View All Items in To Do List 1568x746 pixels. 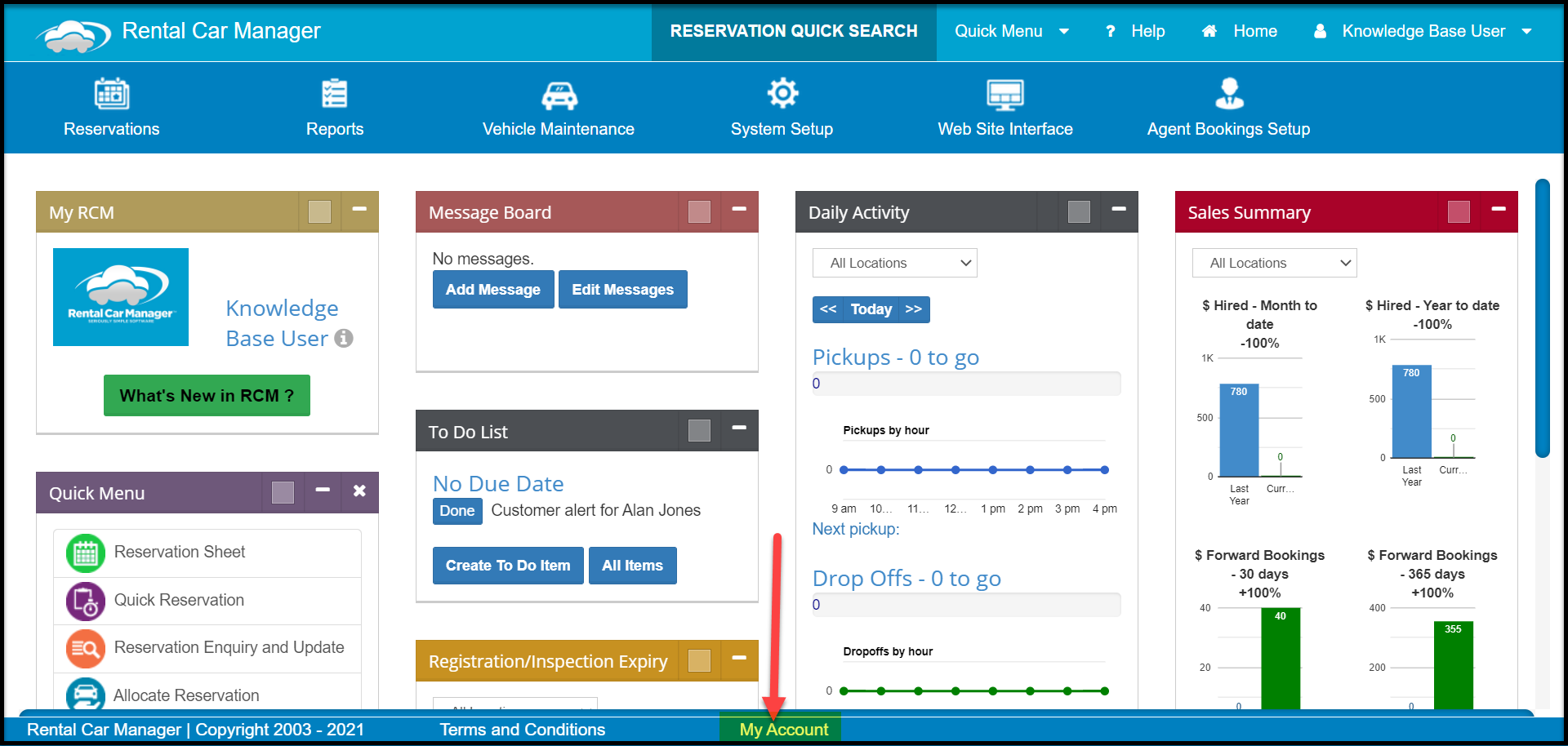click(x=633, y=566)
